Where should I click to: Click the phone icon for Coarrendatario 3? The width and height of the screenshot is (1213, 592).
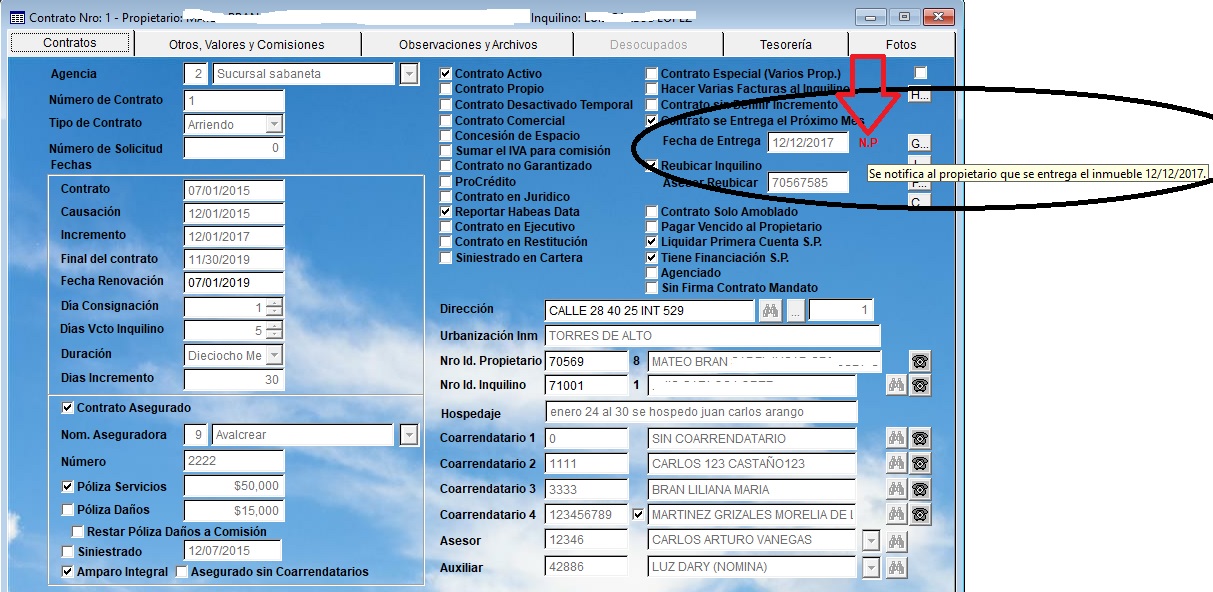(920, 489)
